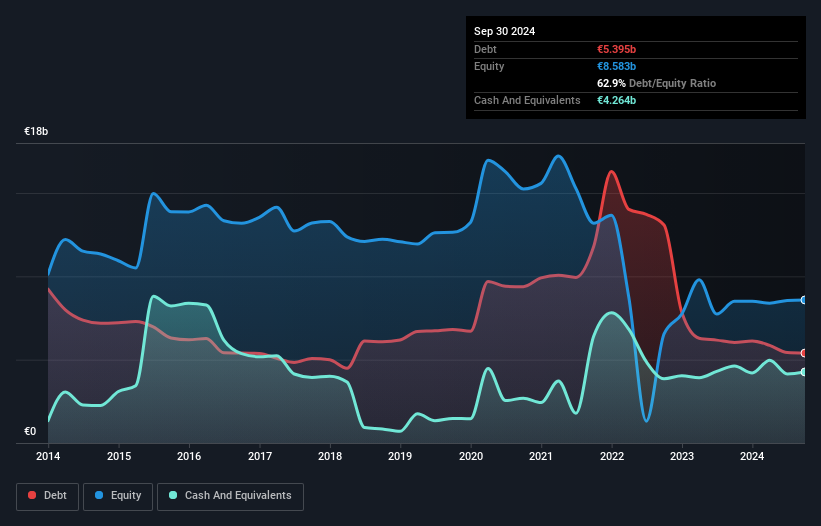Click the Debt label in tooltip
Screen dimensions: 821x526
click(485, 49)
